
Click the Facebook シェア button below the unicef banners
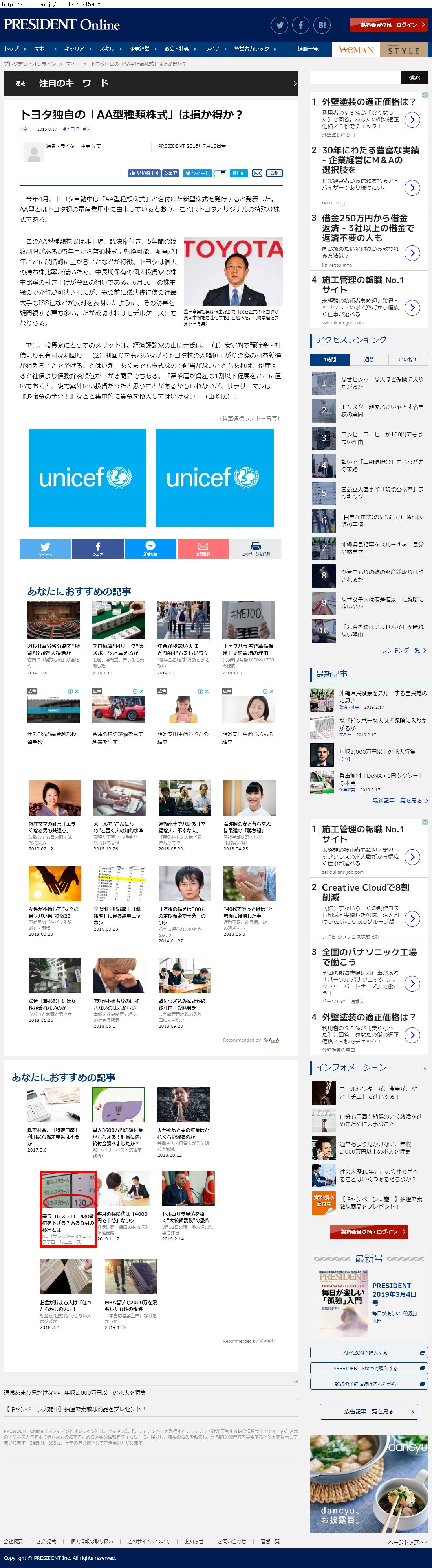98,548
